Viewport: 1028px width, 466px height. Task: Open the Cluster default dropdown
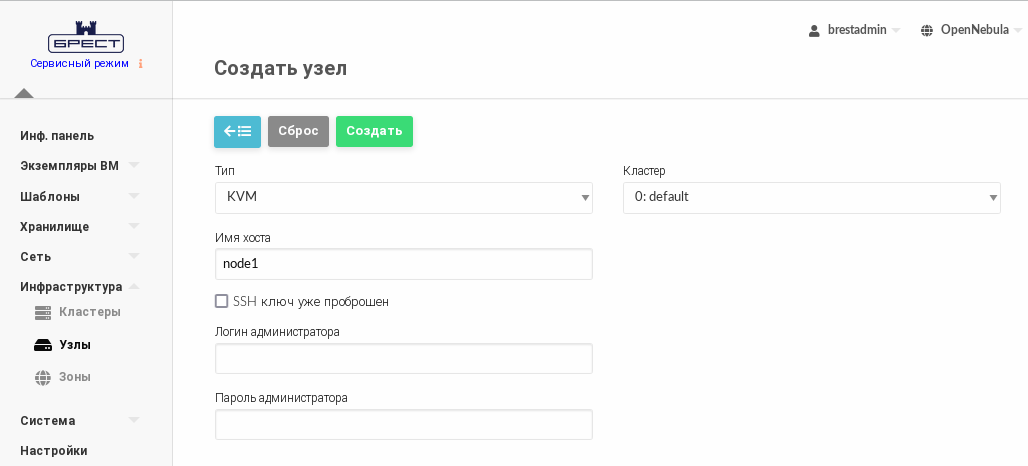click(x=811, y=197)
